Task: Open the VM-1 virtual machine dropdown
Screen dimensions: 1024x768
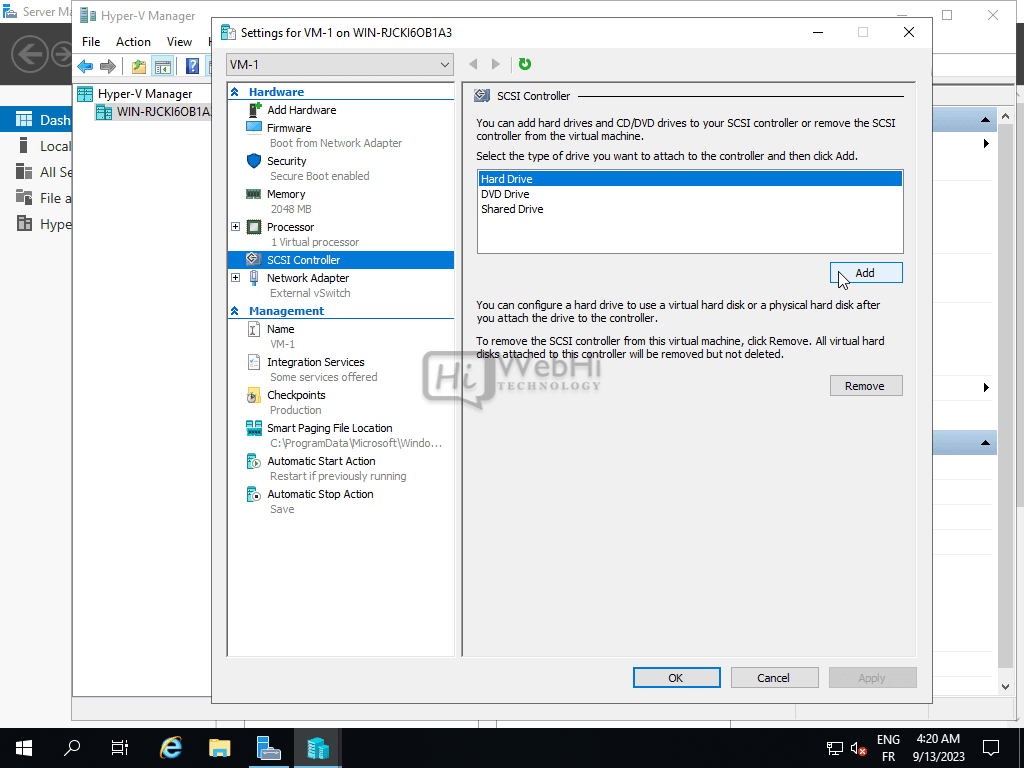Action: coord(340,65)
